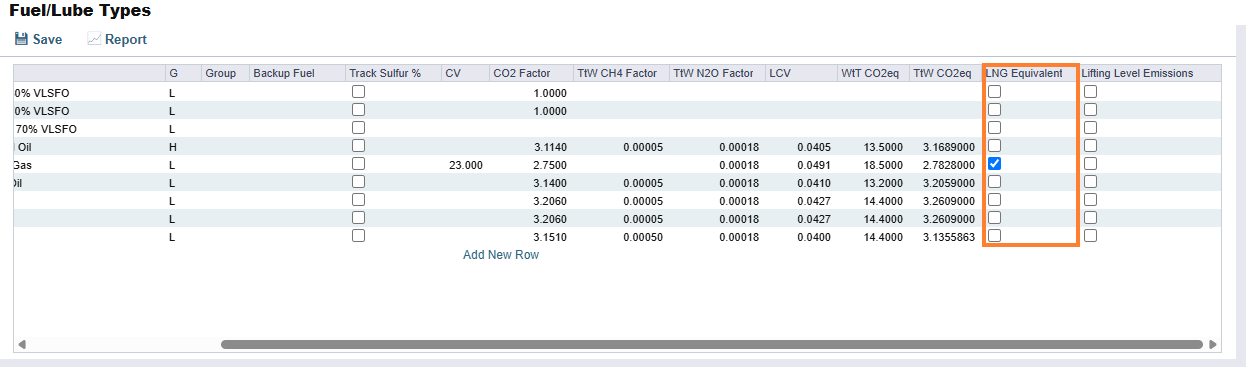Image resolution: width=1246 pixels, height=367 pixels.
Task: Check Lifting Level Emissions for H group Oil row
Action: click(x=1090, y=145)
